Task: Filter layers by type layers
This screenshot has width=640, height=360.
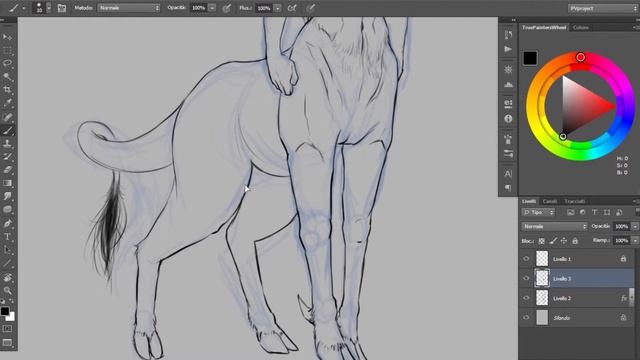Action: tap(594, 212)
